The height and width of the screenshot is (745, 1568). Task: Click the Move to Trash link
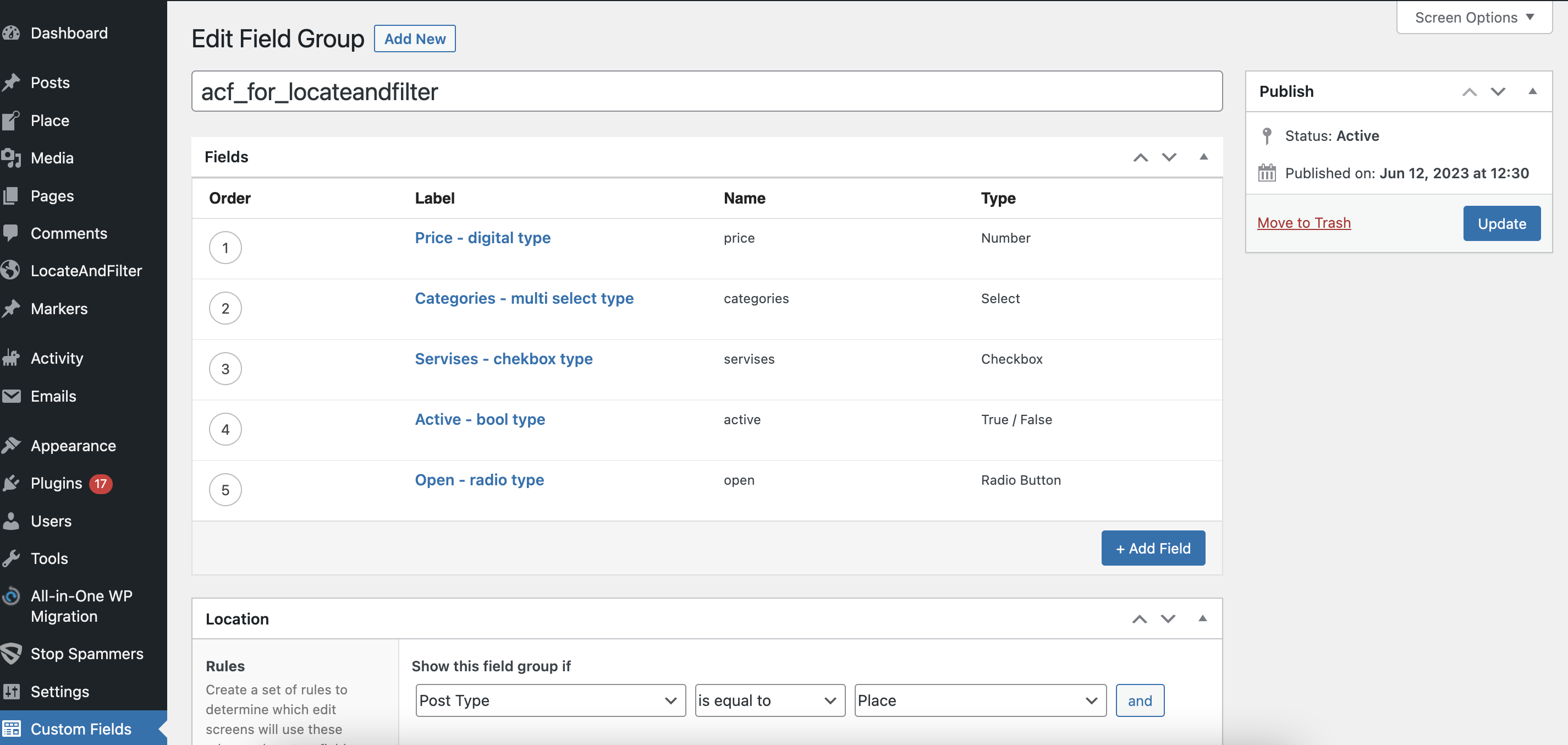tap(1303, 222)
